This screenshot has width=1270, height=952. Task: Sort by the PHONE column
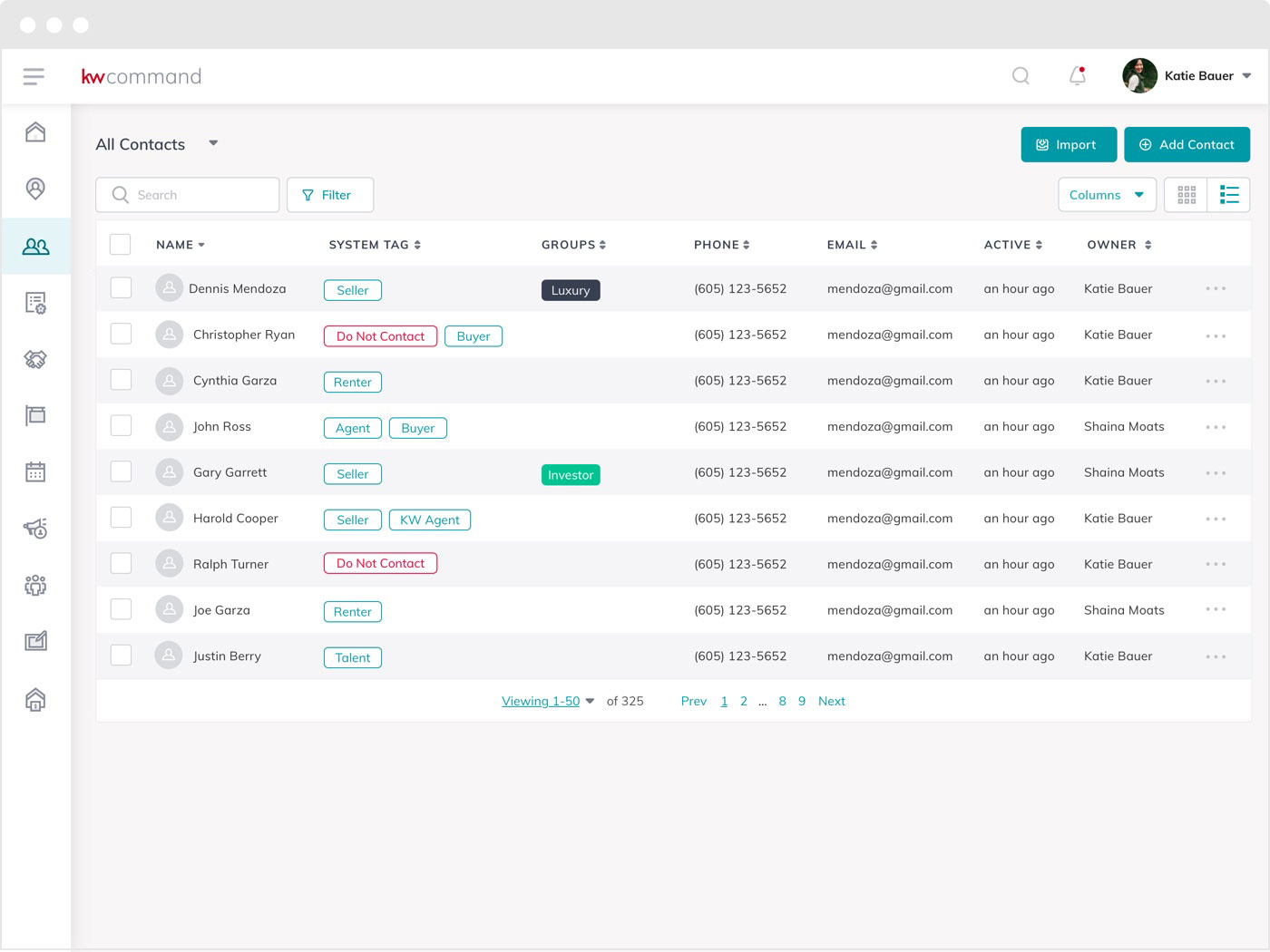click(722, 245)
